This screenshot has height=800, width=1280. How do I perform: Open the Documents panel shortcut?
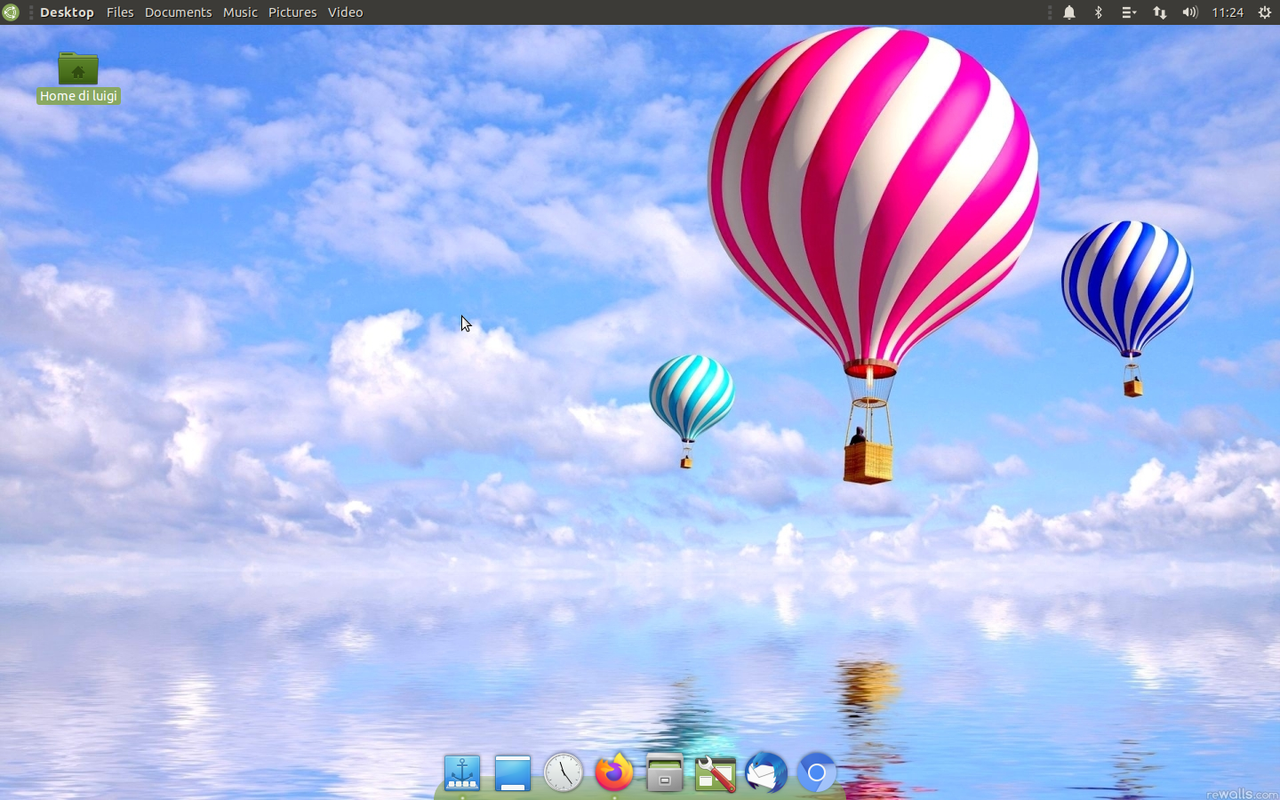pyautogui.click(x=178, y=12)
